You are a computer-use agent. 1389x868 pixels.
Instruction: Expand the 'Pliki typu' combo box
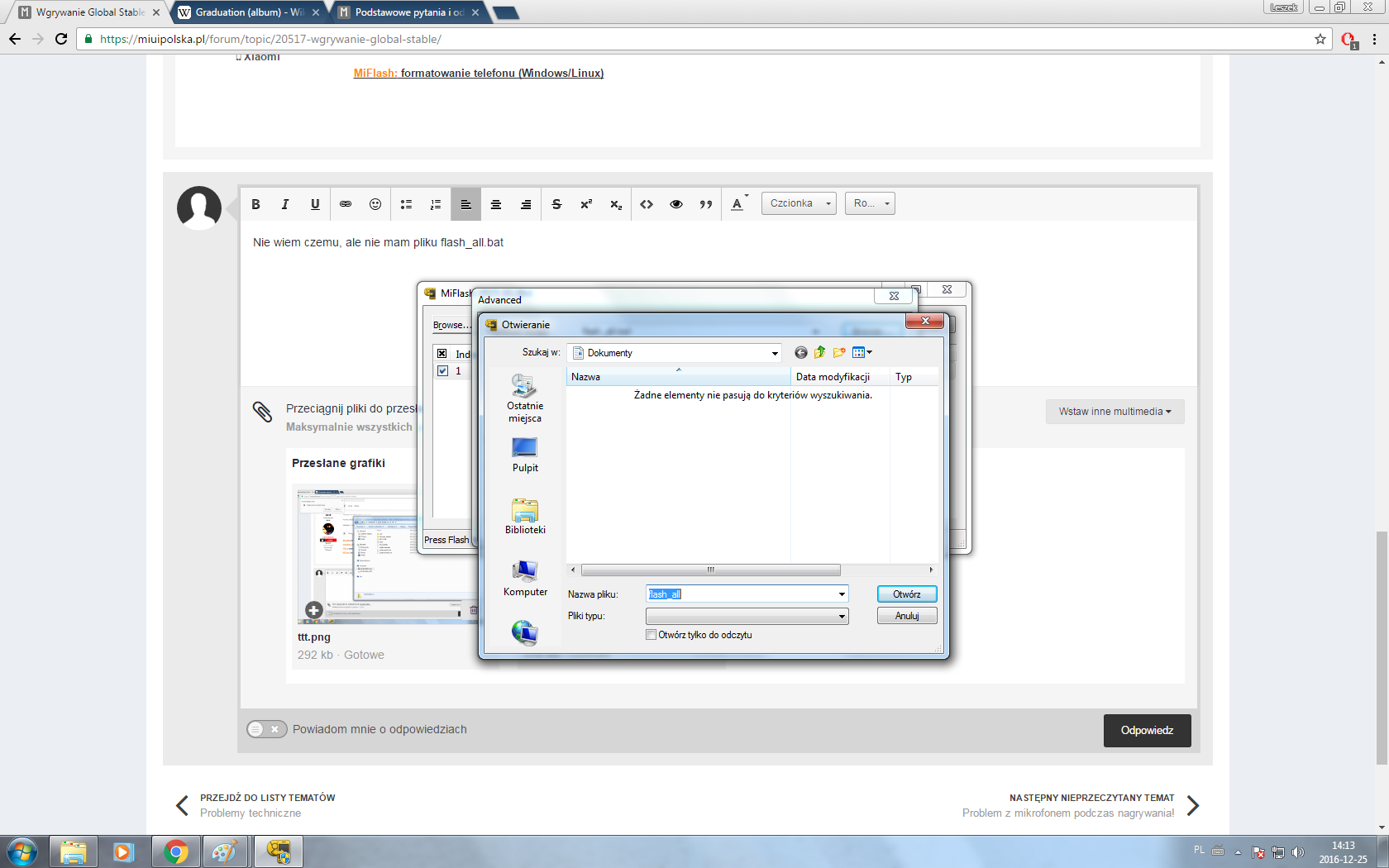click(x=842, y=617)
